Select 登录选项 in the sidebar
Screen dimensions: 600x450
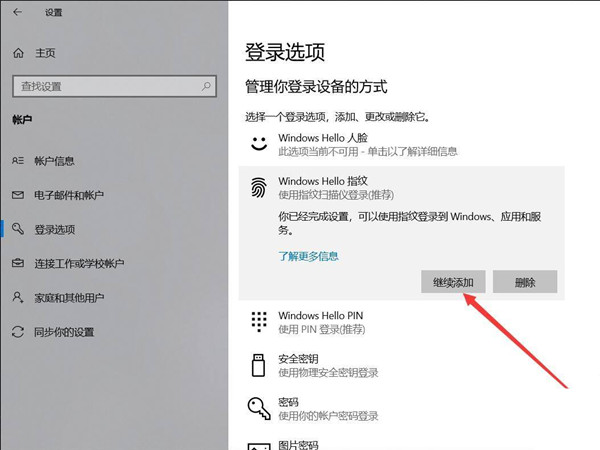pyautogui.click(x=54, y=229)
